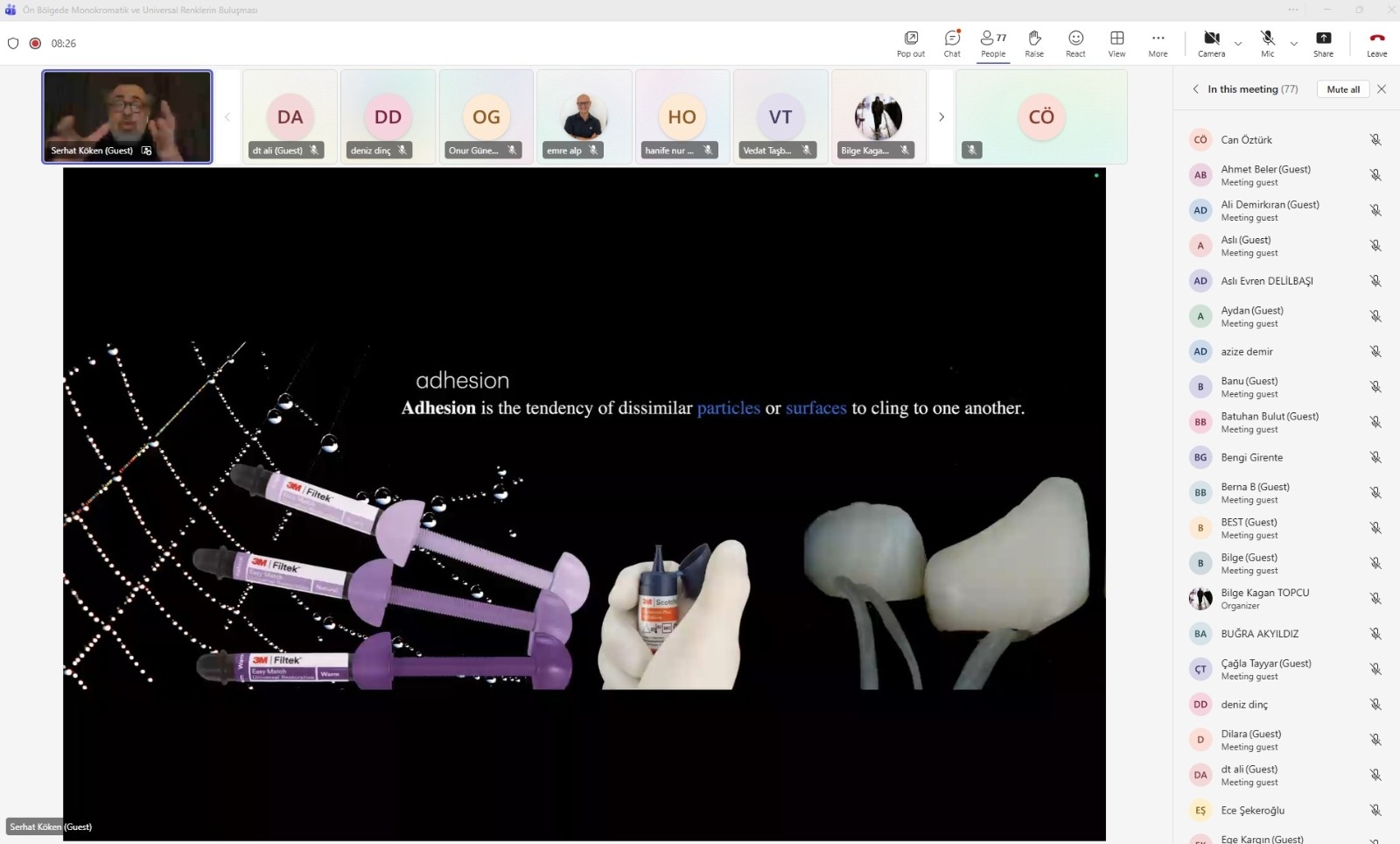The image size is (1400, 844).
Task: Go back from In this meeting list
Action: click(1195, 89)
